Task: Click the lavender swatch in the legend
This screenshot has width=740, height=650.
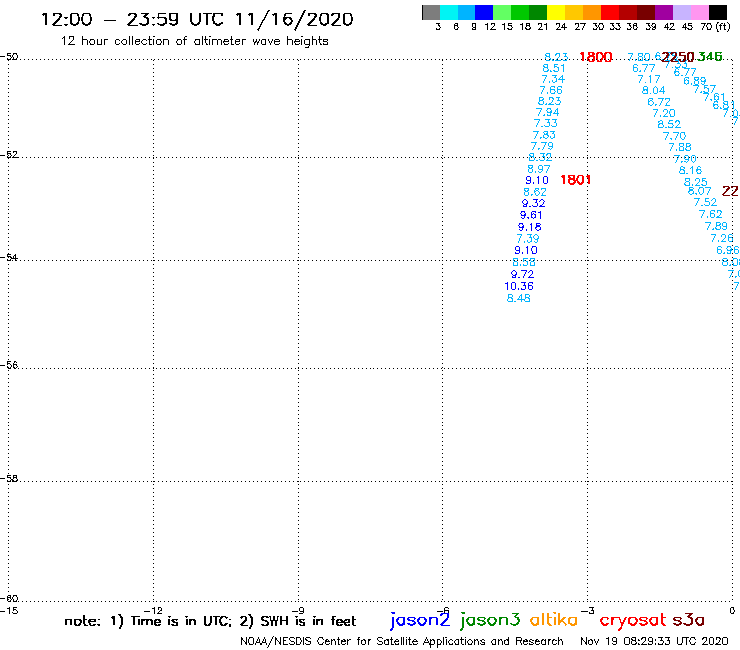Action: (682, 12)
